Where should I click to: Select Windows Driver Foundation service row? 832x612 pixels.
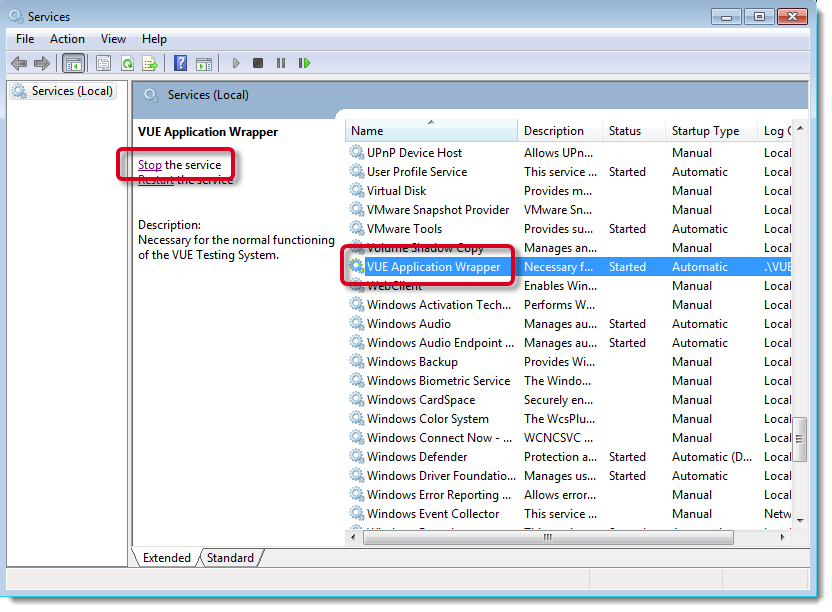(x=569, y=476)
